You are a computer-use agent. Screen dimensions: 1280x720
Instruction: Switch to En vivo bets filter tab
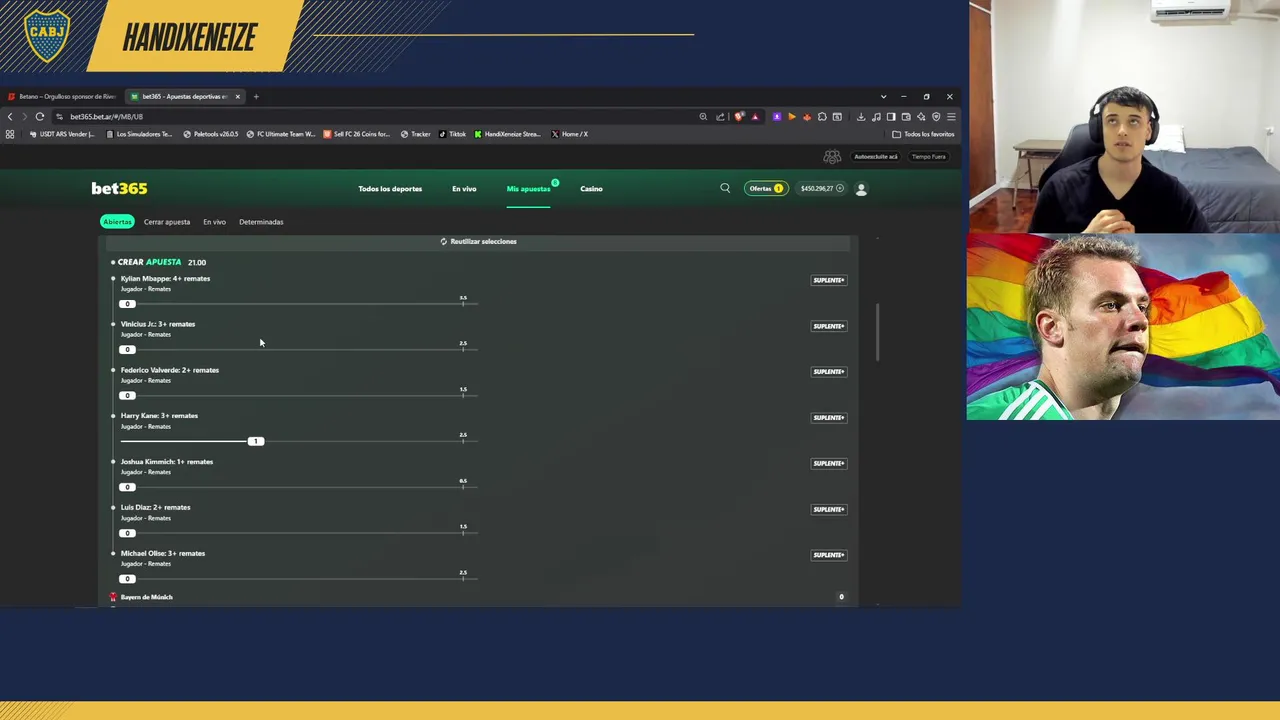(x=215, y=222)
